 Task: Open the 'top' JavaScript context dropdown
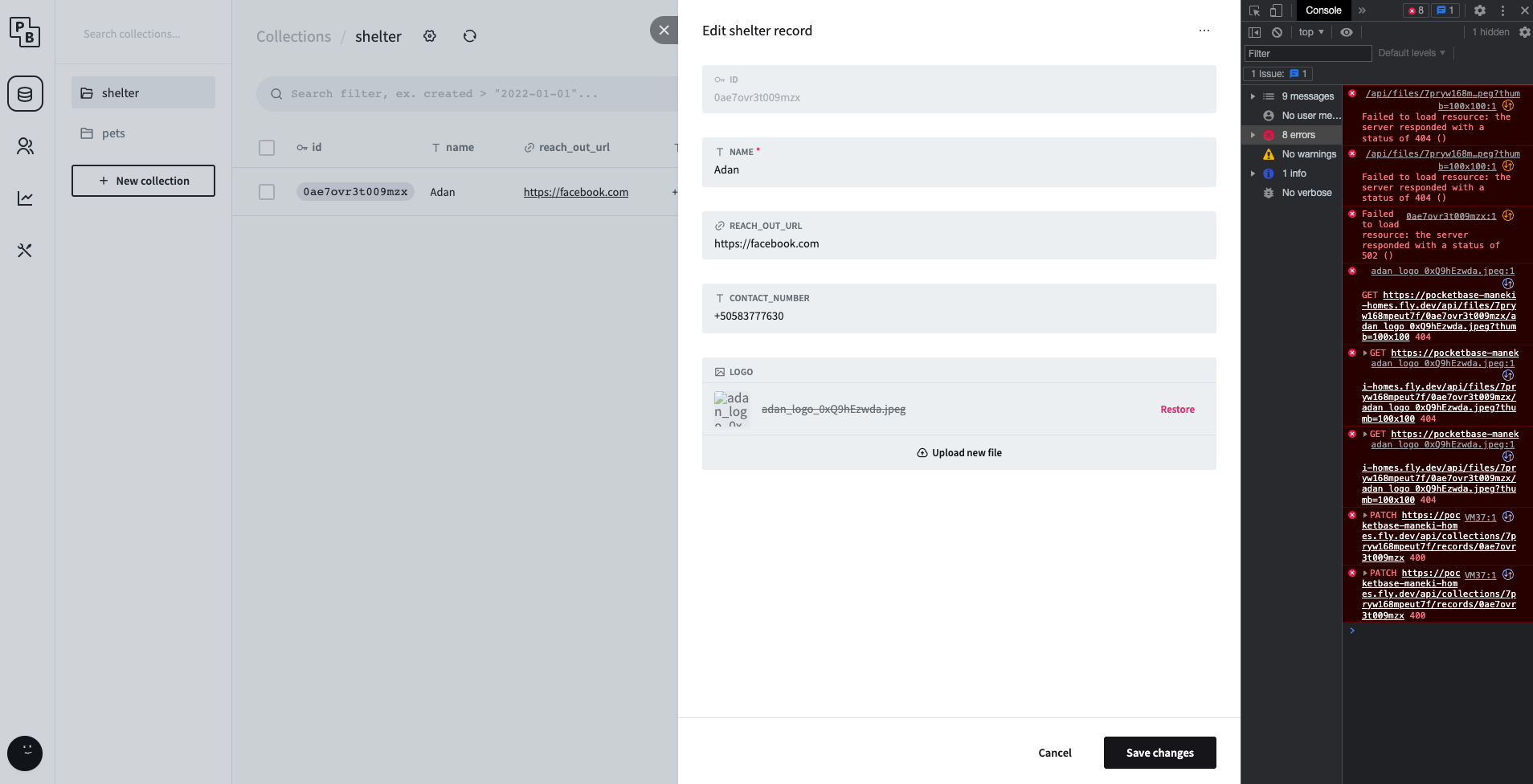[x=1311, y=32]
